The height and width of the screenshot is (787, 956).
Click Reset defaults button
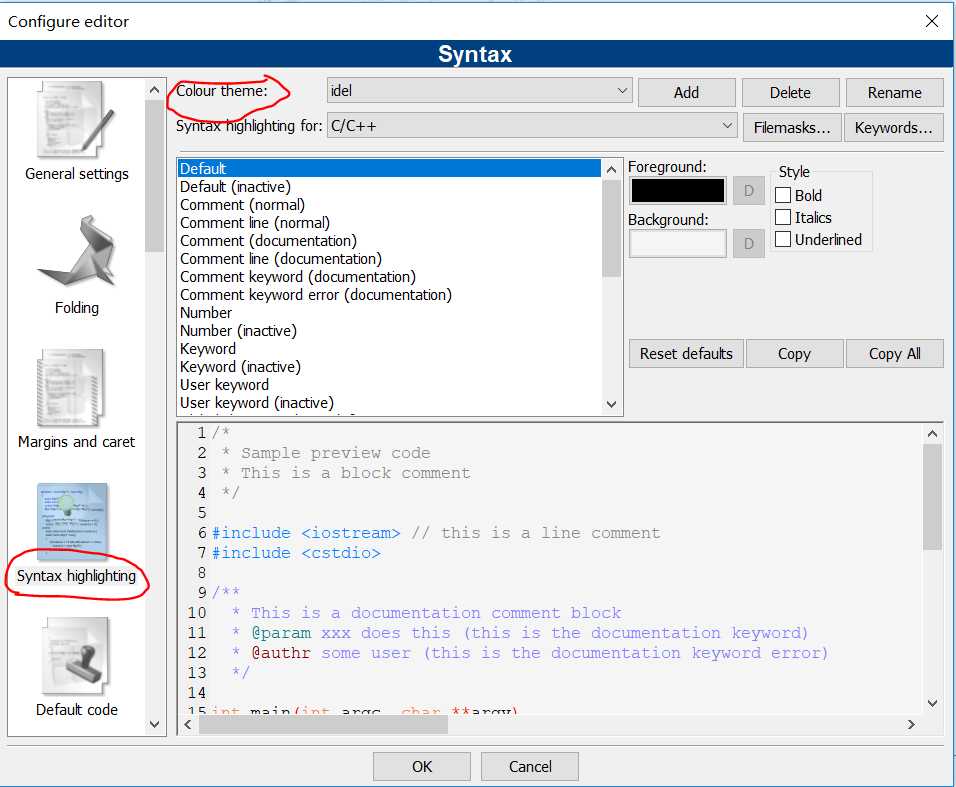686,354
